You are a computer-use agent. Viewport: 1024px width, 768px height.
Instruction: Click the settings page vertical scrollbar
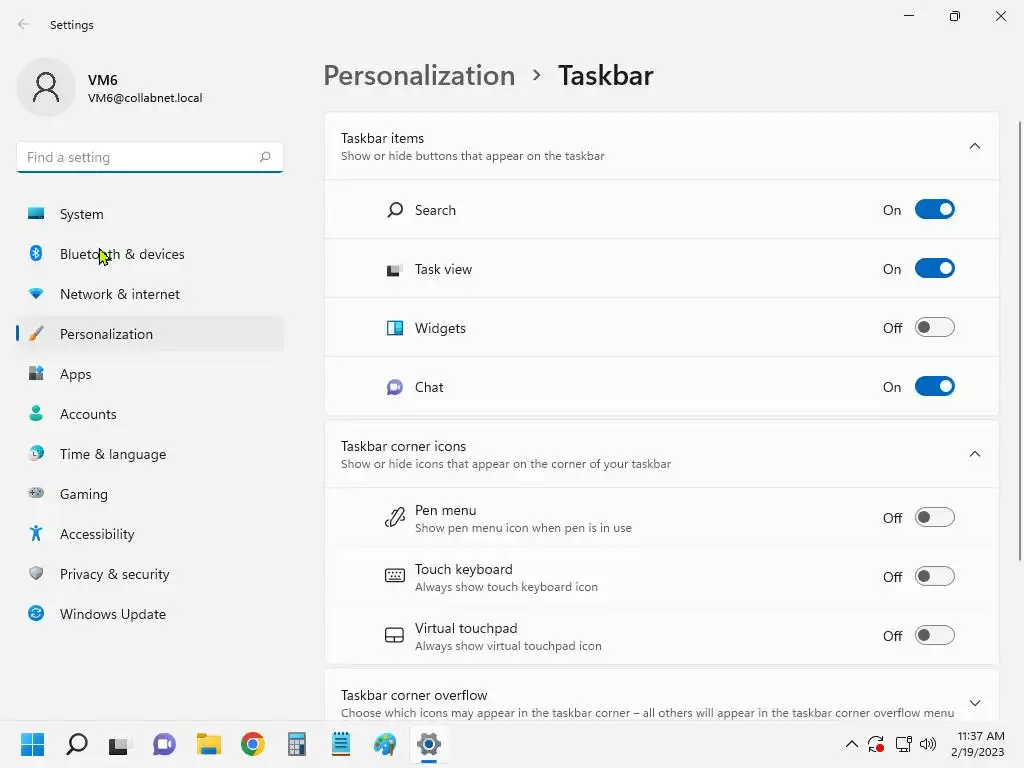(1020, 340)
